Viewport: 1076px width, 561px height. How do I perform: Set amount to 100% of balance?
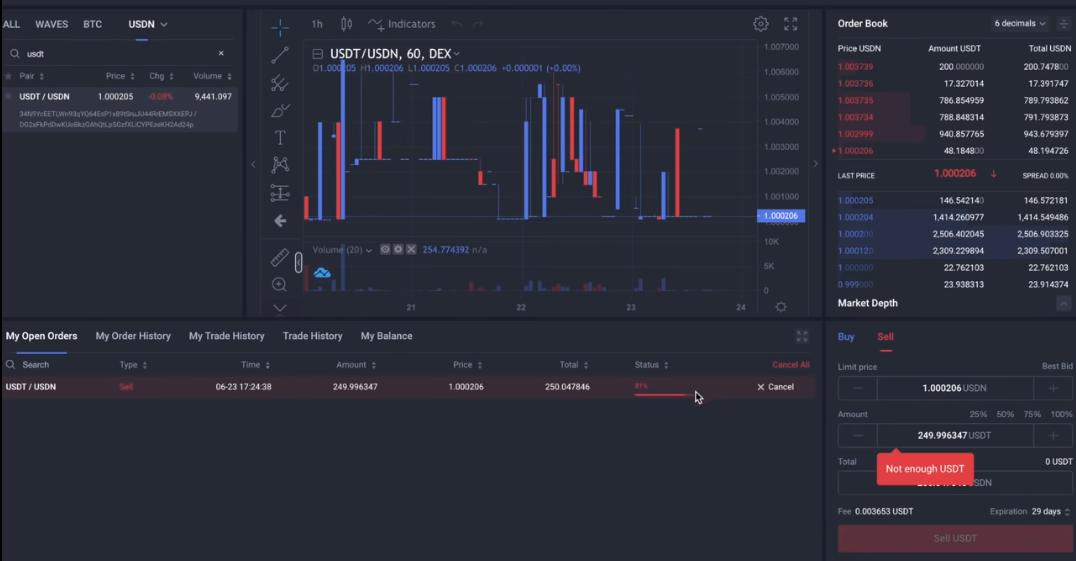tap(1061, 414)
